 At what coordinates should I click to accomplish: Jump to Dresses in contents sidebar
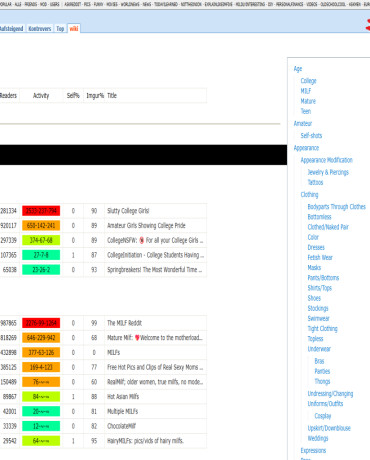point(316,247)
